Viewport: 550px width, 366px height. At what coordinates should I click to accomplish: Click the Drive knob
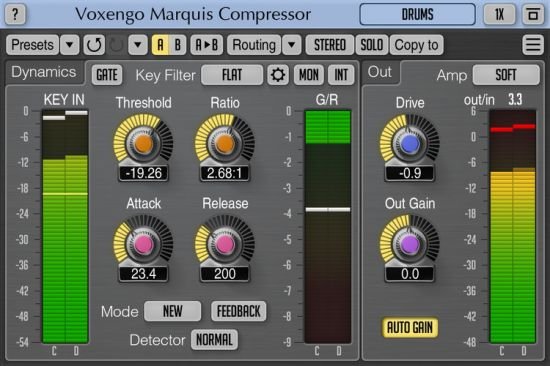[x=410, y=143]
